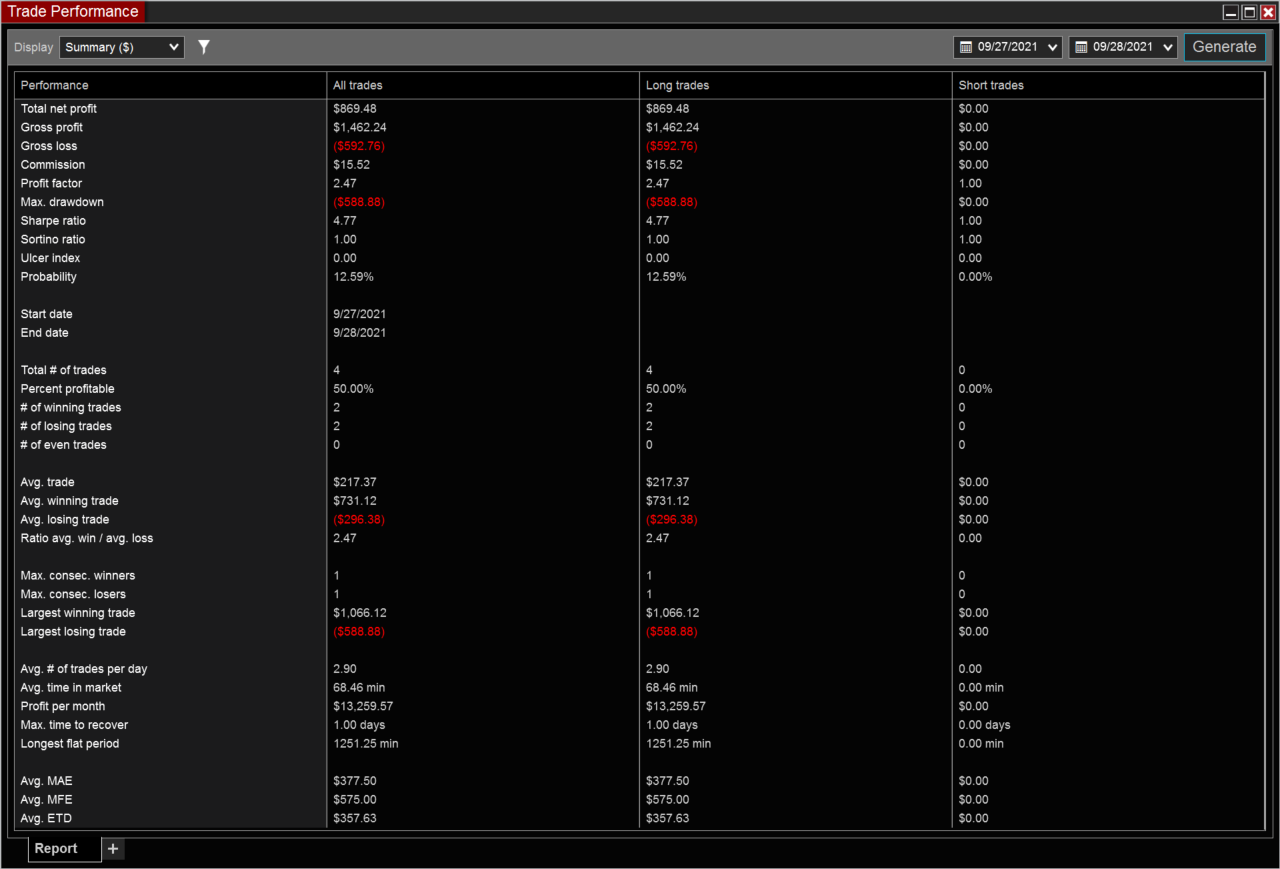Select the Report tab
The image size is (1280, 869).
(x=64, y=848)
